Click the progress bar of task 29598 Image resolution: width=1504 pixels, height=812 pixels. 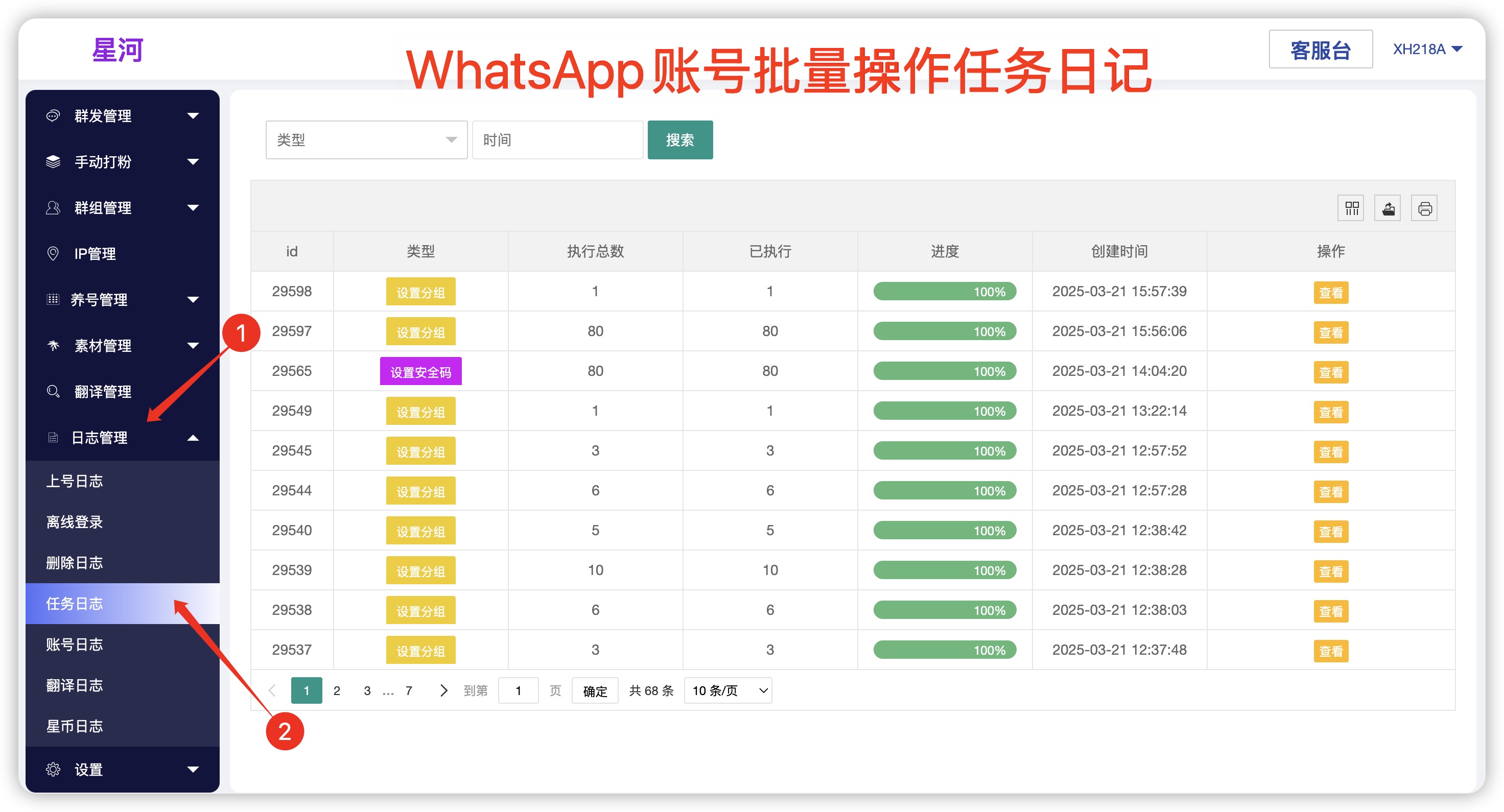[944, 291]
